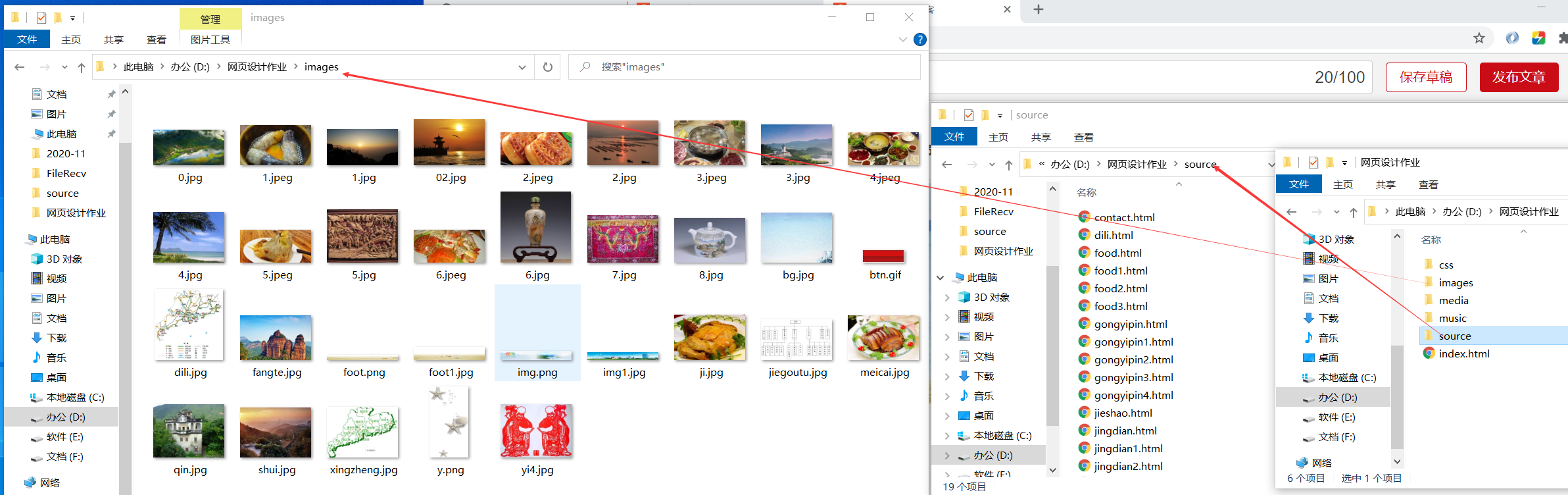Expand 办公 (D:) in source window tree

pyautogui.click(x=947, y=456)
